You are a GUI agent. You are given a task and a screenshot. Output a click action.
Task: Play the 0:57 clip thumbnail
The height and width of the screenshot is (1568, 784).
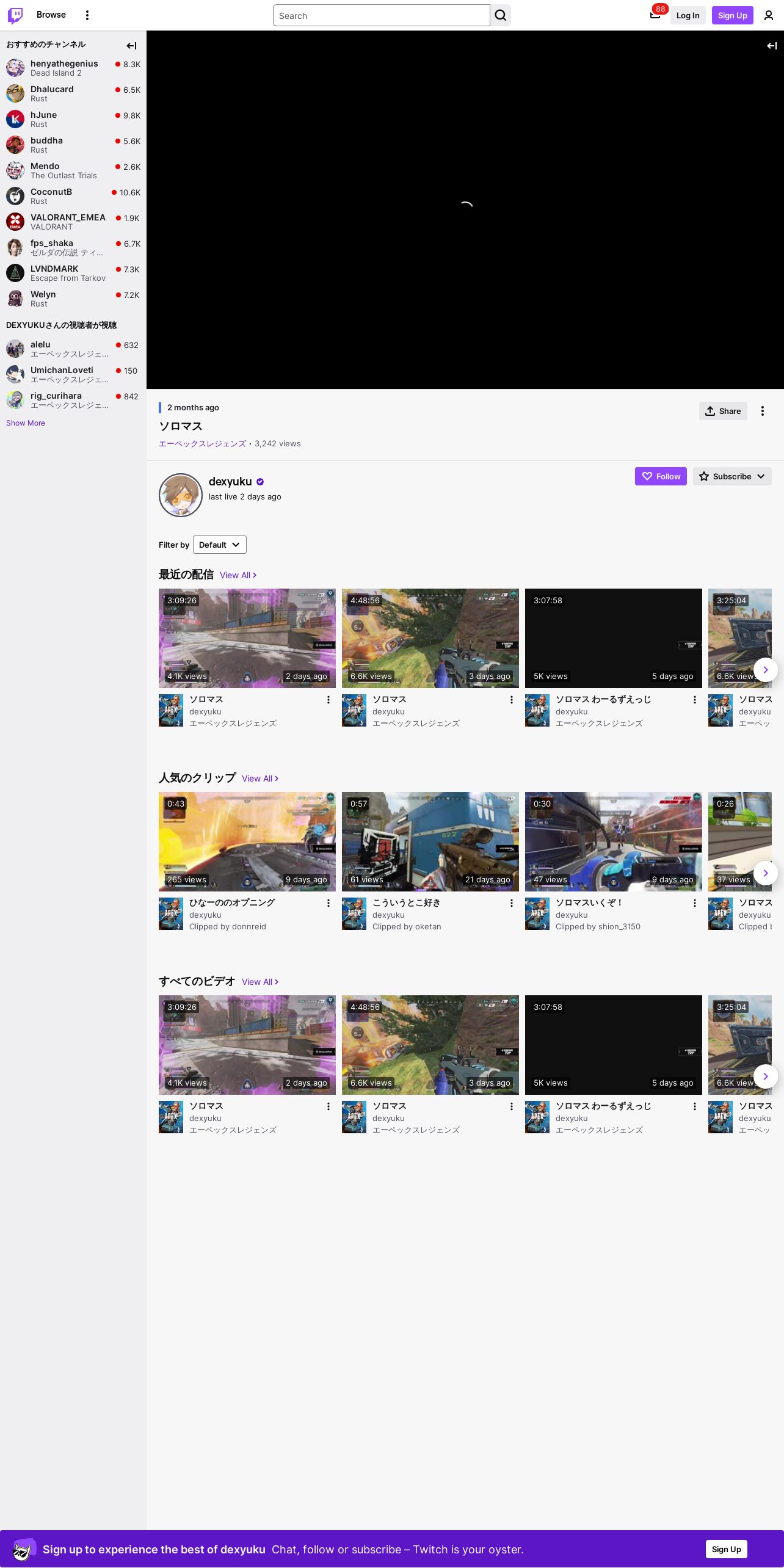(x=430, y=841)
